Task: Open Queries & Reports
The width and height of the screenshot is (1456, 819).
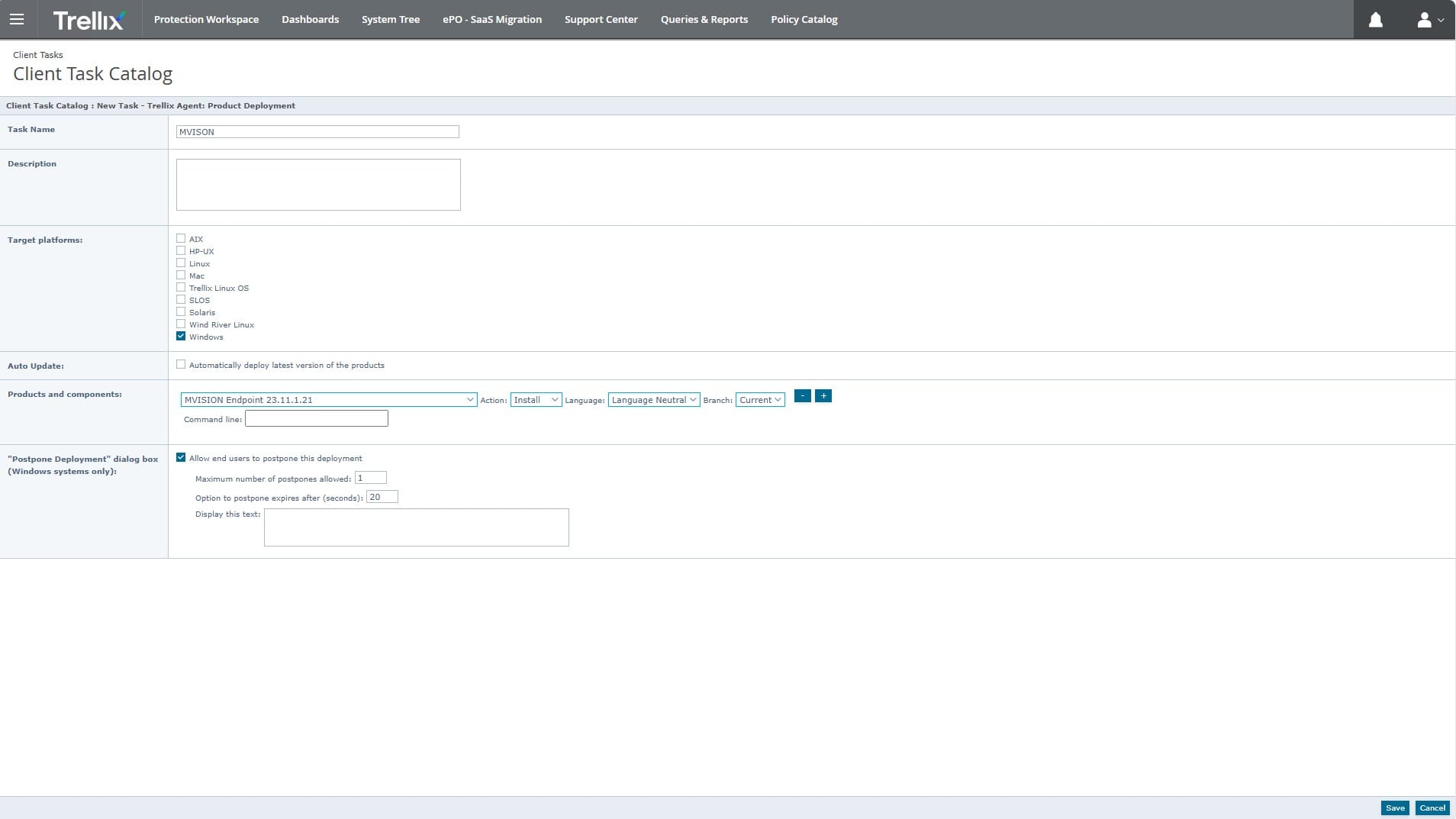Action: click(704, 19)
